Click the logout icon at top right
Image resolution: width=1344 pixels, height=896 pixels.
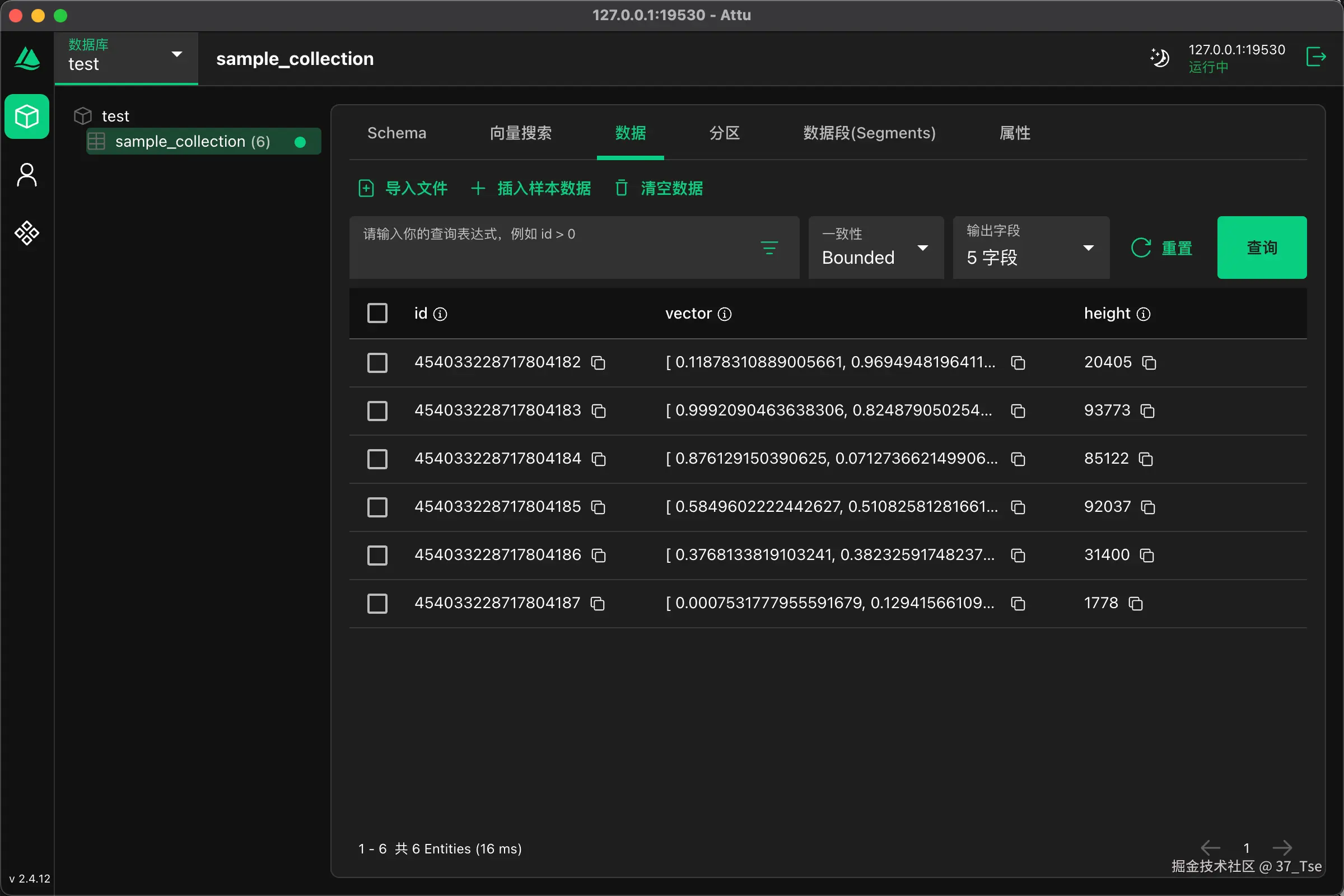[1315, 57]
